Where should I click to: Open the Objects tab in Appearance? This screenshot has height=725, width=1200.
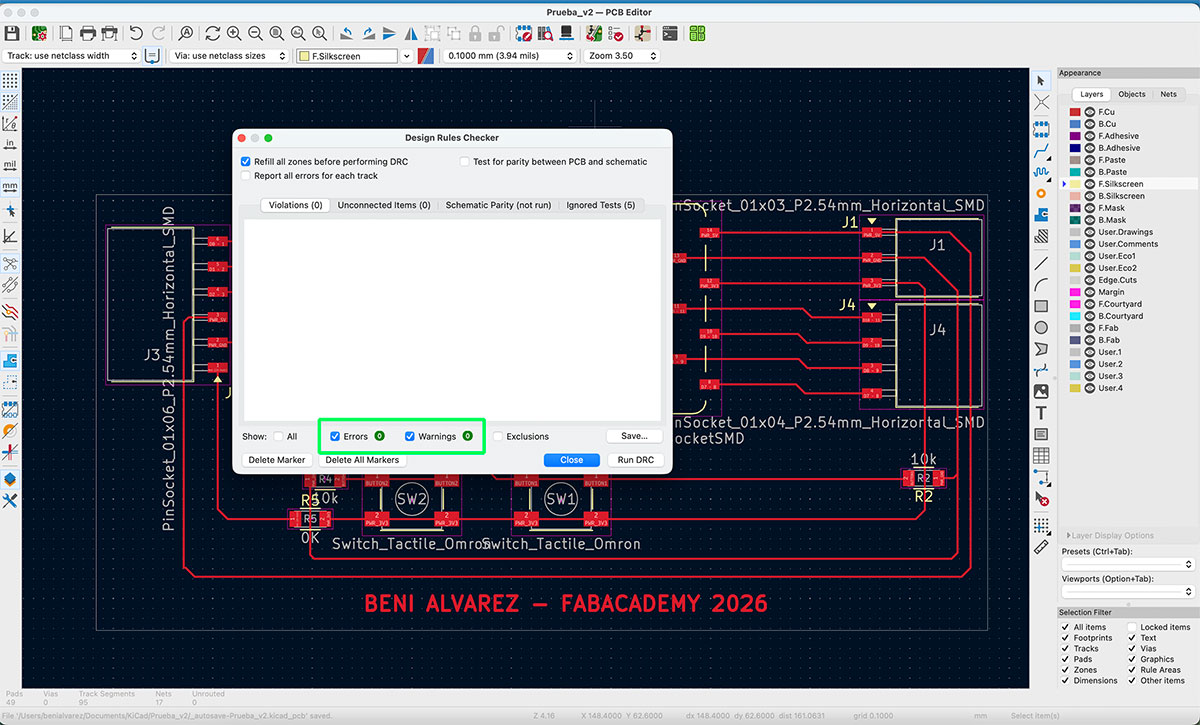click(x=1132, y=94)
